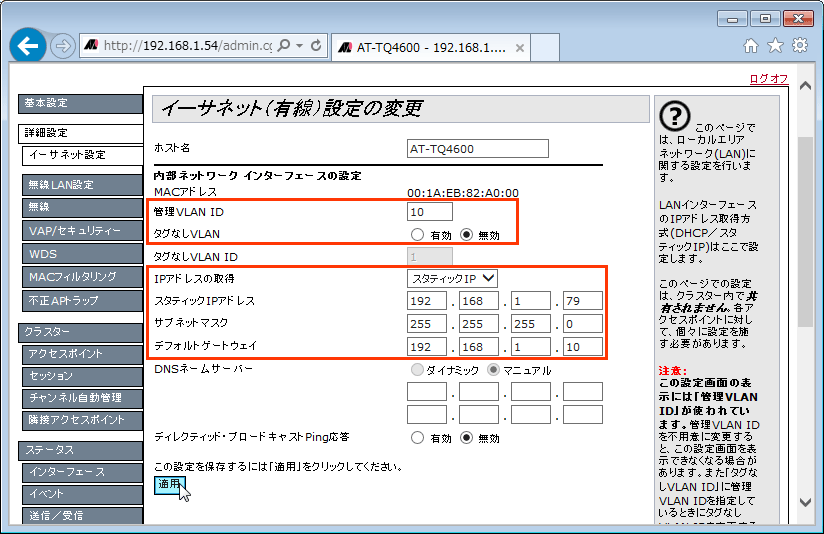
Task: Open the ステータス menu section
Action: pyautogui.click(x=80, y=450)
